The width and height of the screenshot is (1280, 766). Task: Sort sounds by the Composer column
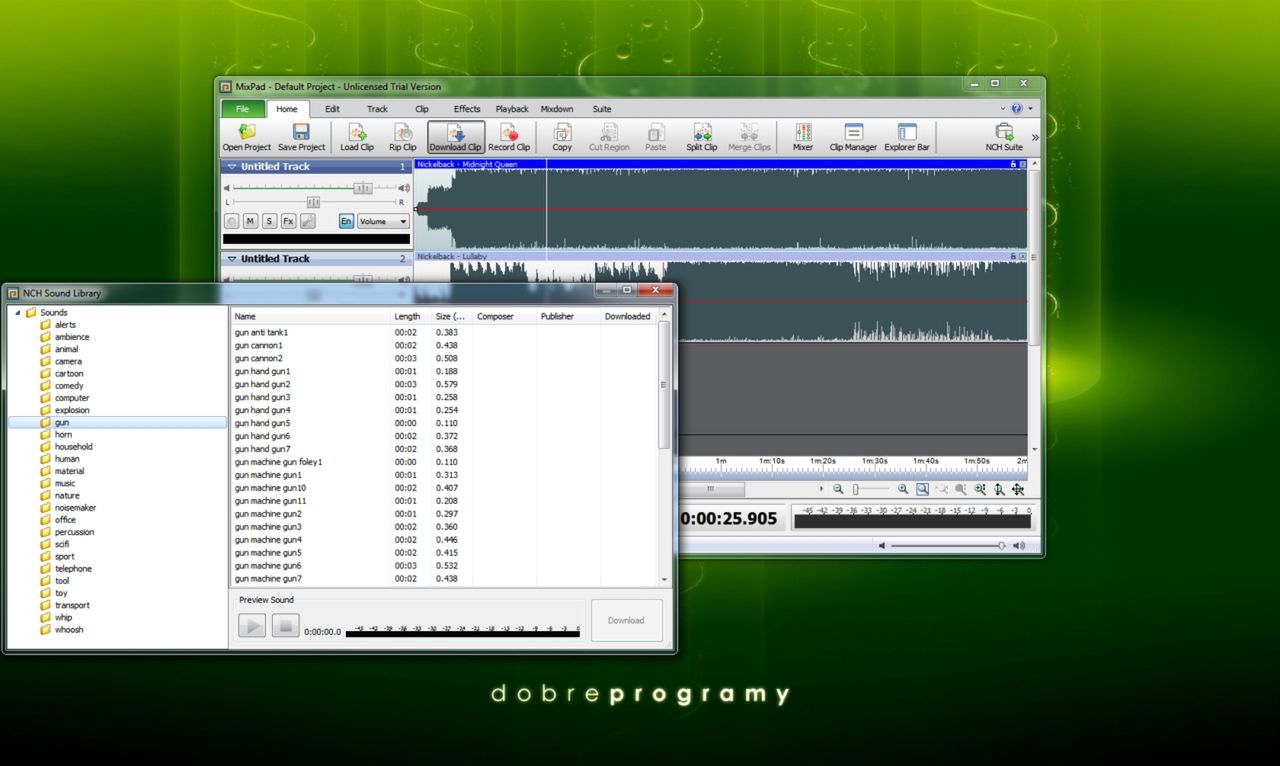click(x=504, y=316)
